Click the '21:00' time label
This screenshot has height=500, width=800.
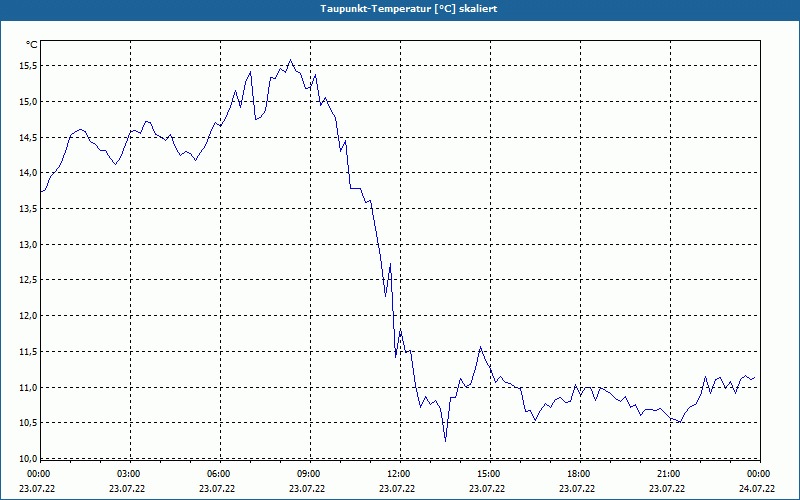coord(668,474)
